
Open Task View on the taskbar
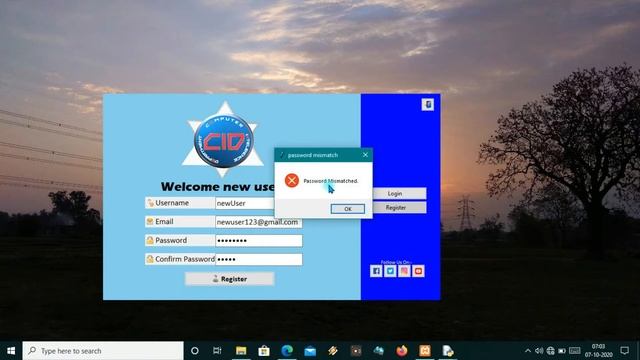tap(217, 351)
